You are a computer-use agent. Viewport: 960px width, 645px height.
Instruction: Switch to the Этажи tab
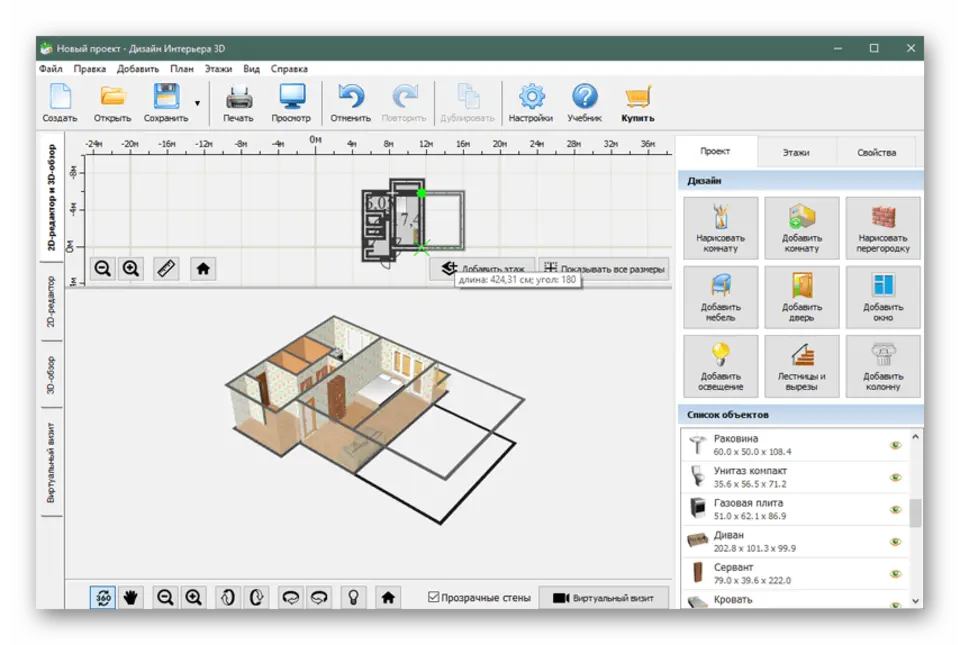(796, 152)
